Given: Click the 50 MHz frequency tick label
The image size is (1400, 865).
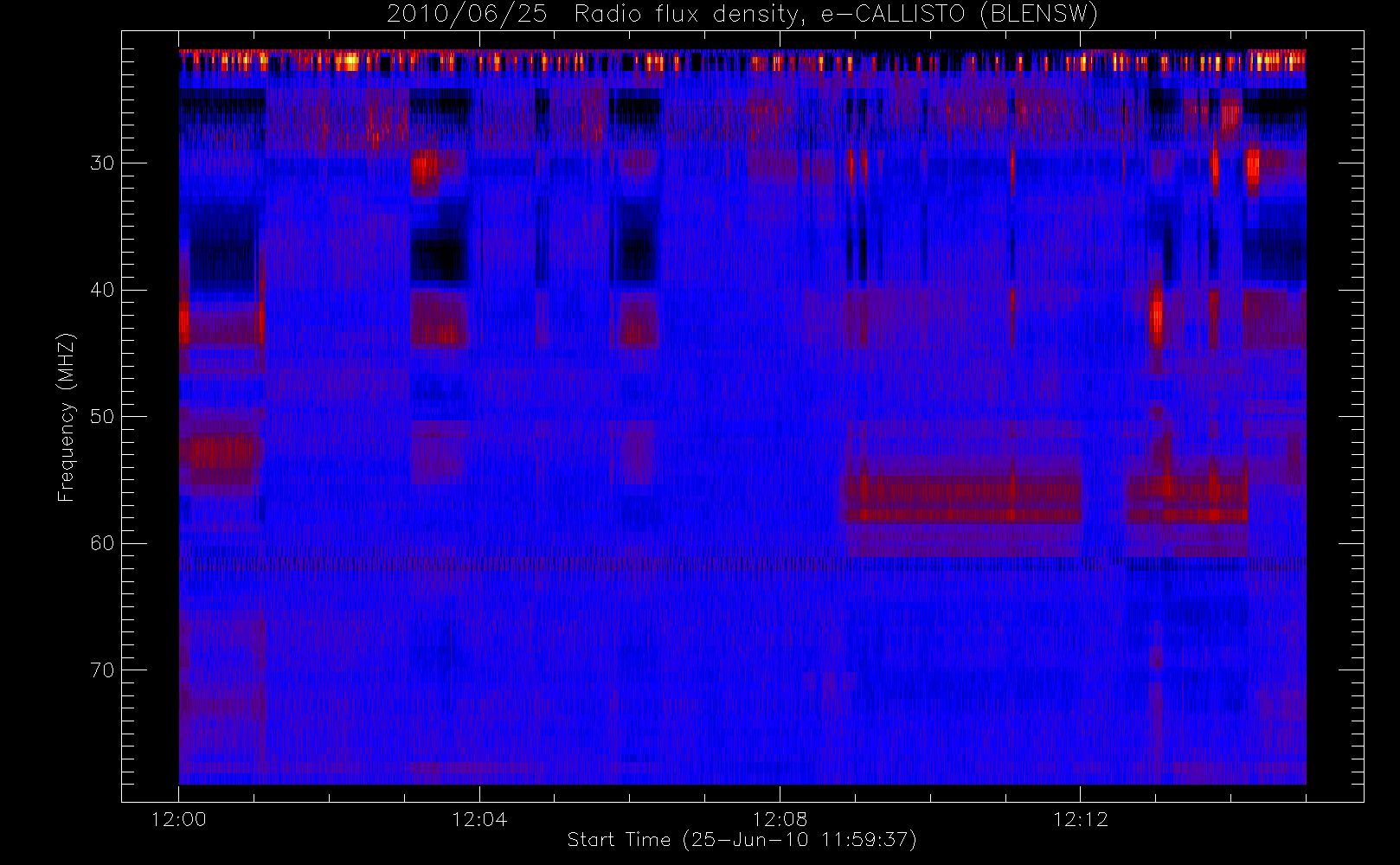Looking at the screenshot, I should tap(102, 417).
